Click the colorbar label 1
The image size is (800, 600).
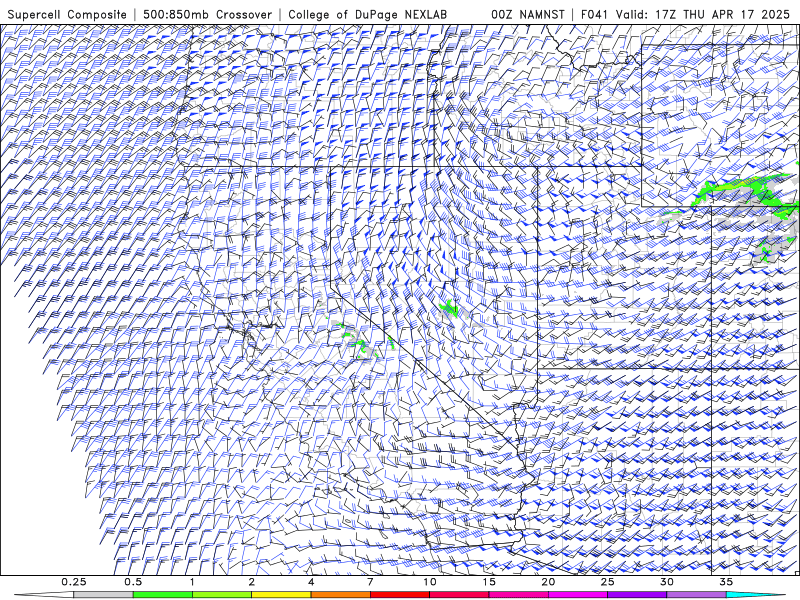pos(192,582)
